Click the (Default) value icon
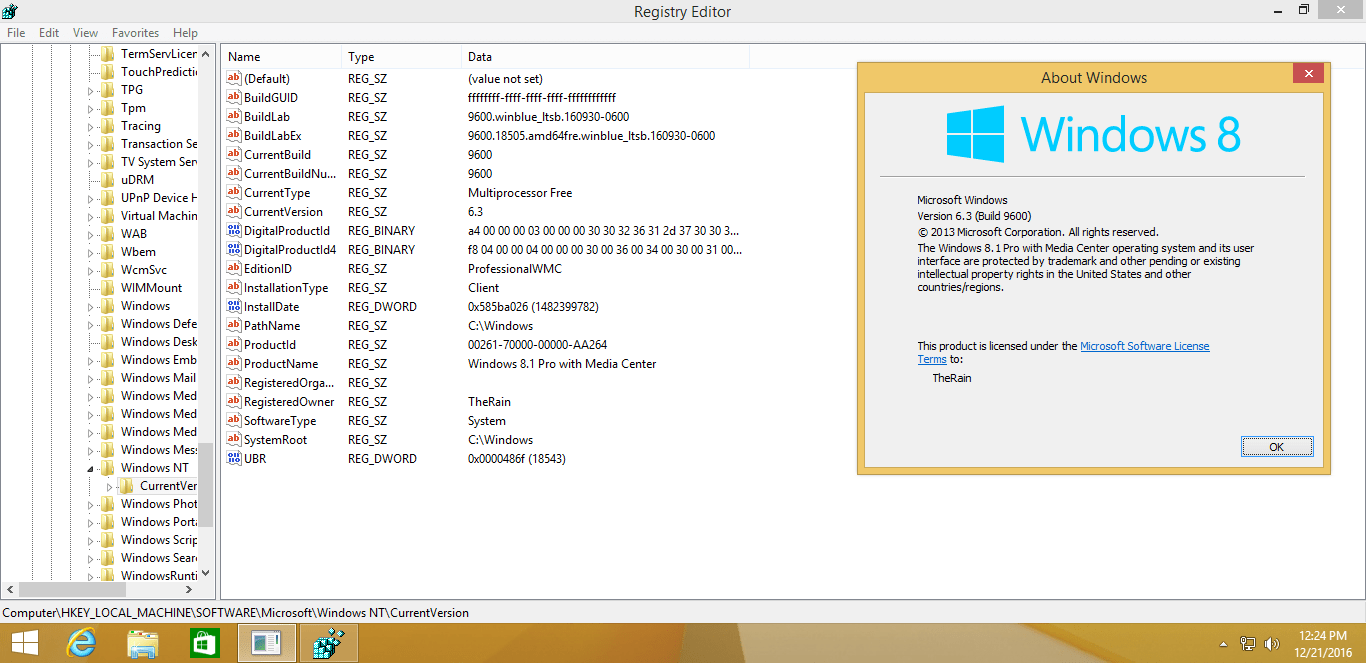This screenshot has width=1366, height=663. coord(235,79)
